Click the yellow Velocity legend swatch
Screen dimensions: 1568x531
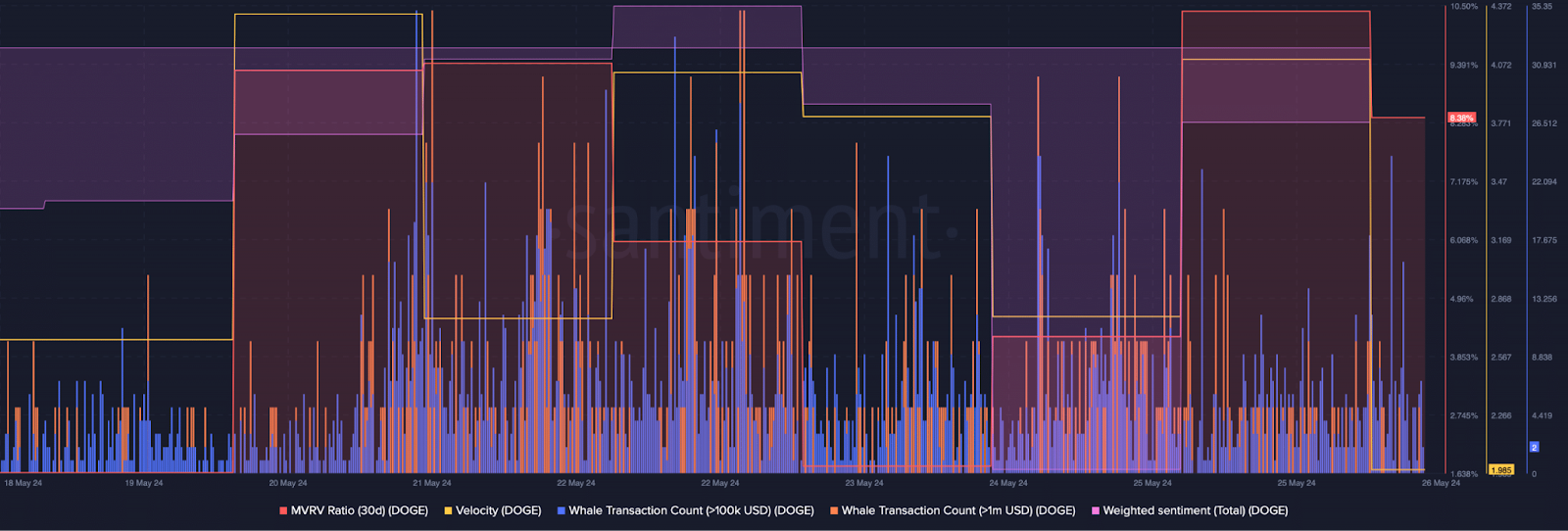click(448, 510)
